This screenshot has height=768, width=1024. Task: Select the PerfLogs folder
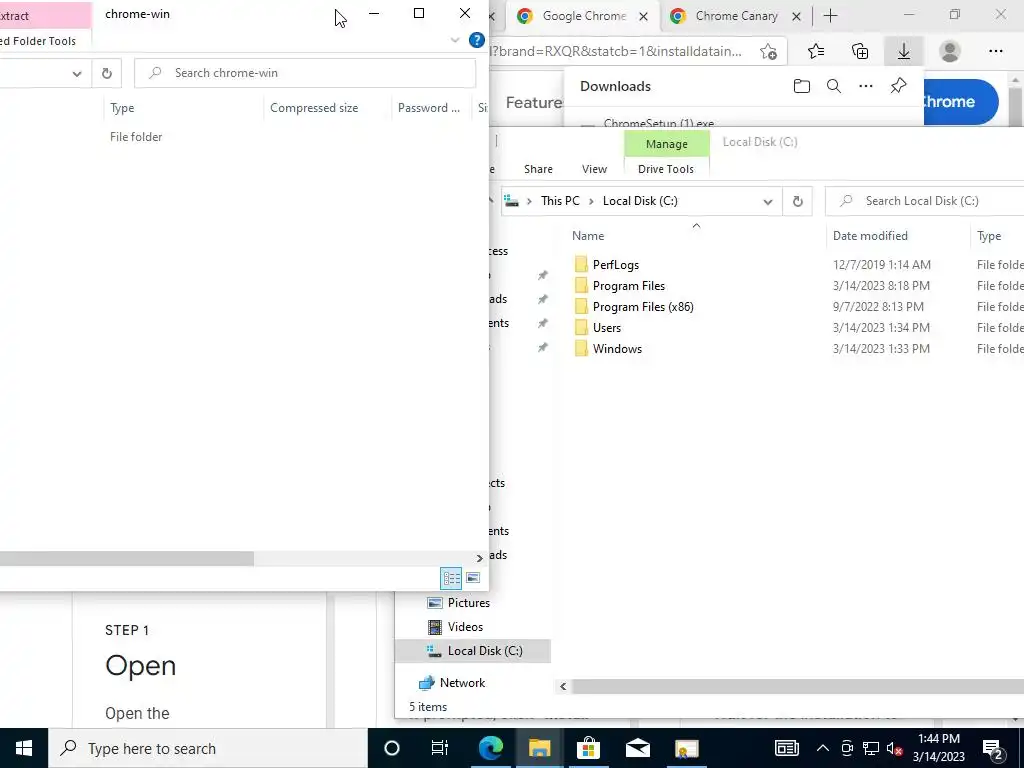pyautogui.click(x=616, y=264)
